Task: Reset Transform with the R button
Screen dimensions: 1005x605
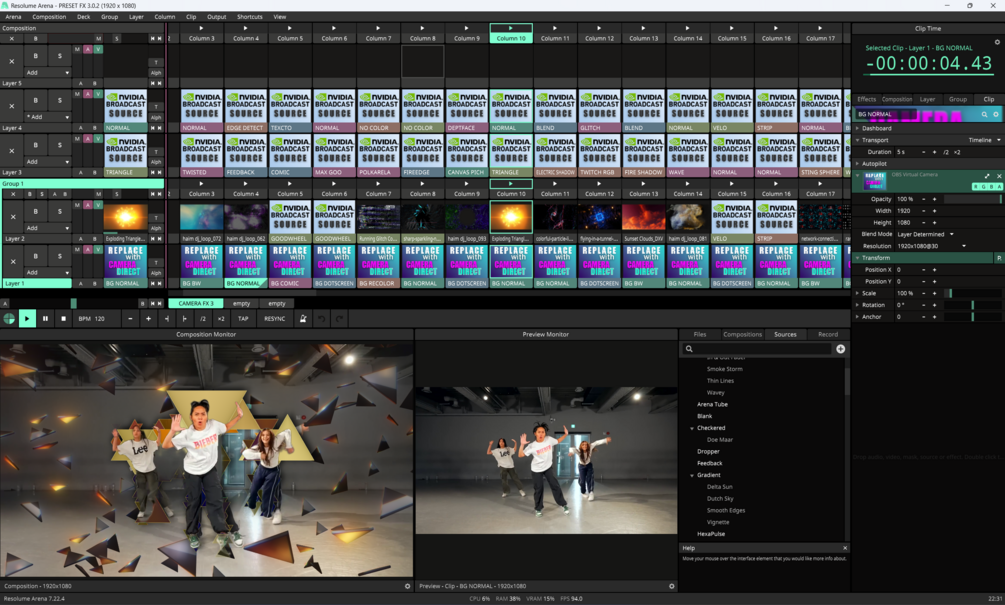Action: (999, 258)
